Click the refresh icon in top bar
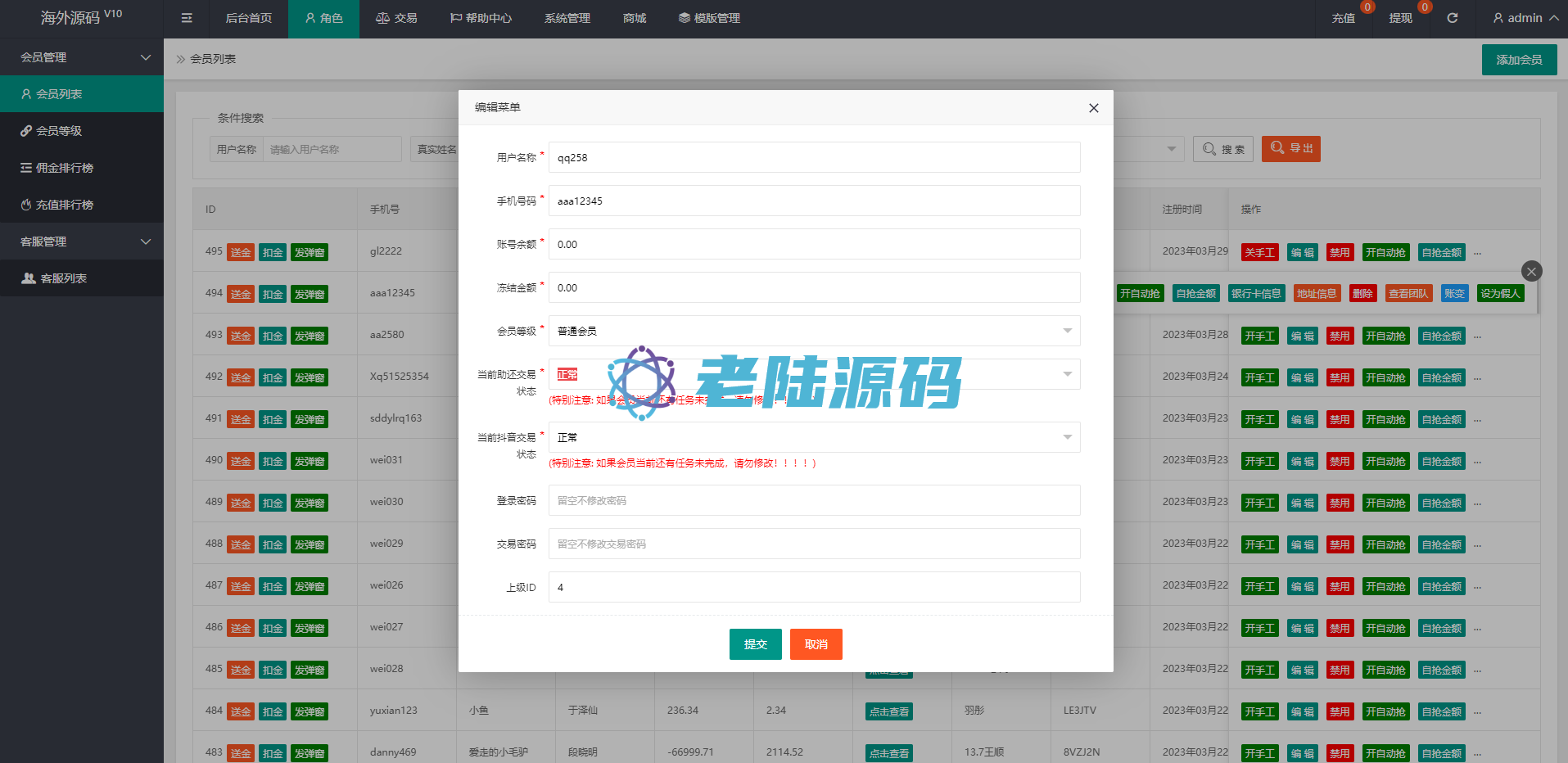 [x=1453, y=18]
